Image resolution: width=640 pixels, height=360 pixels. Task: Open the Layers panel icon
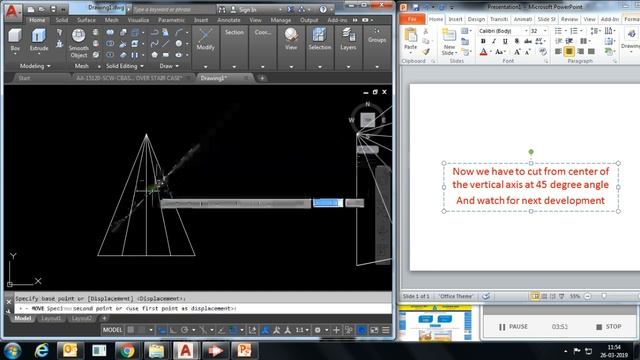point(348,35)
